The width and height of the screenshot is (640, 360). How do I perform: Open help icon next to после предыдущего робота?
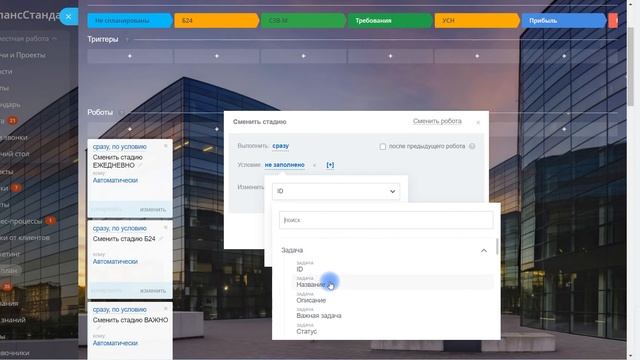point(472,146)
